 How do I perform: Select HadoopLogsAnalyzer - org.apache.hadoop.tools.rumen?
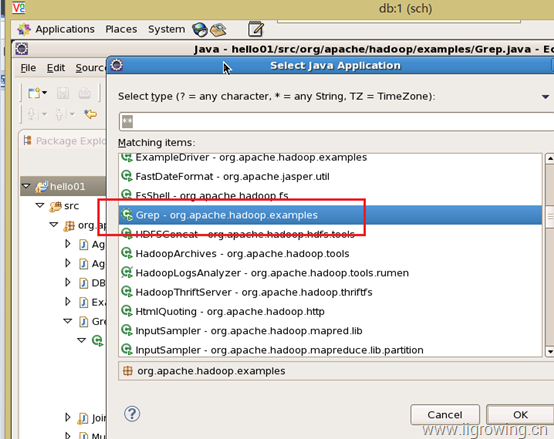pos(330,273)
